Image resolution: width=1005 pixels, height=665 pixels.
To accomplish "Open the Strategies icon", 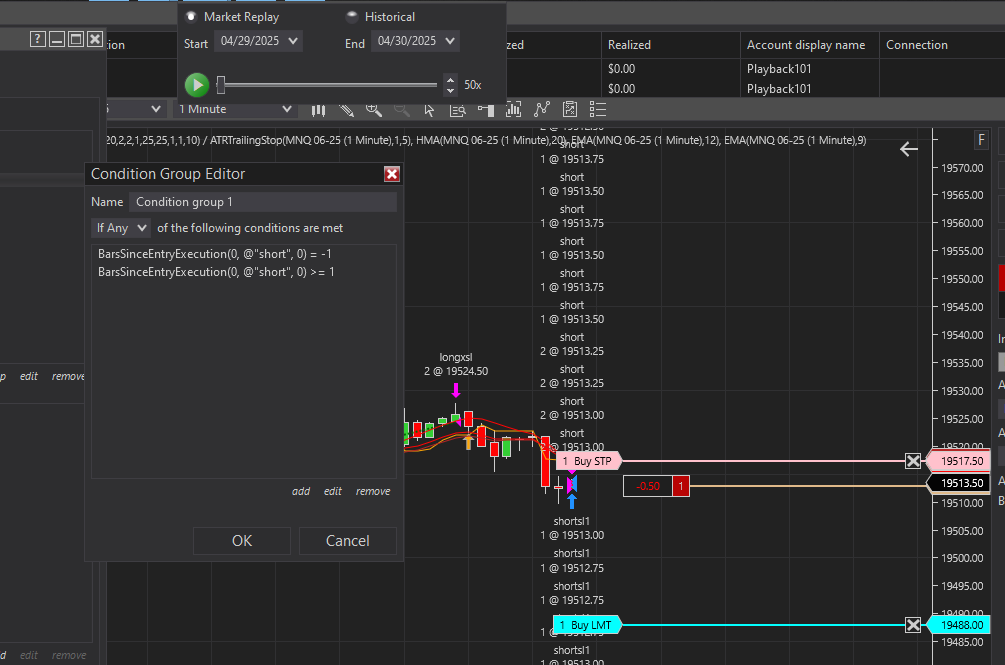I will click(x=570, y=110).
